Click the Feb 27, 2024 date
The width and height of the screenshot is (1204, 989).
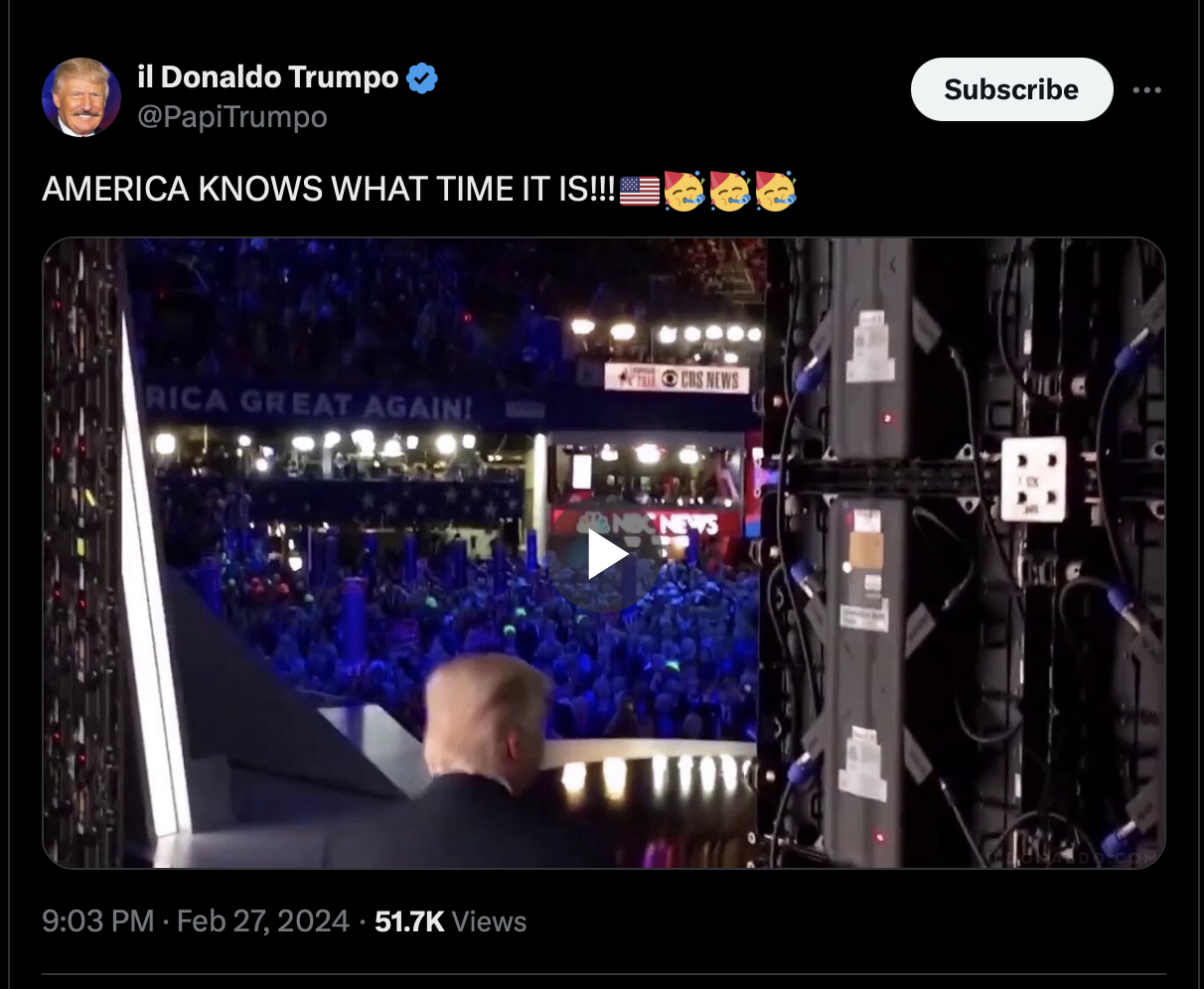(x=263, y=921)
